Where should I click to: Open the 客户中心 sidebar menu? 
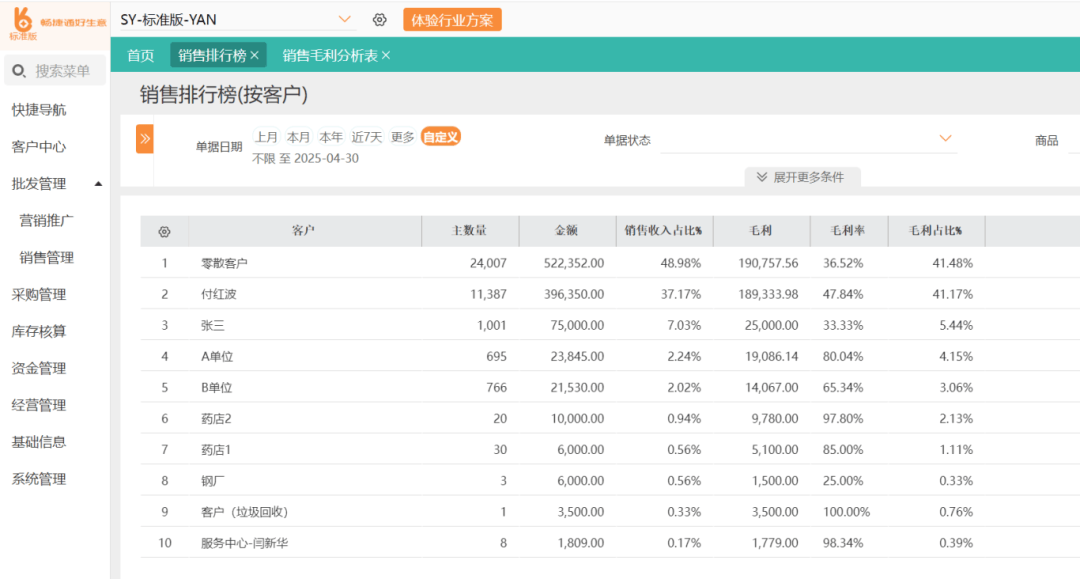click(41, 146)
